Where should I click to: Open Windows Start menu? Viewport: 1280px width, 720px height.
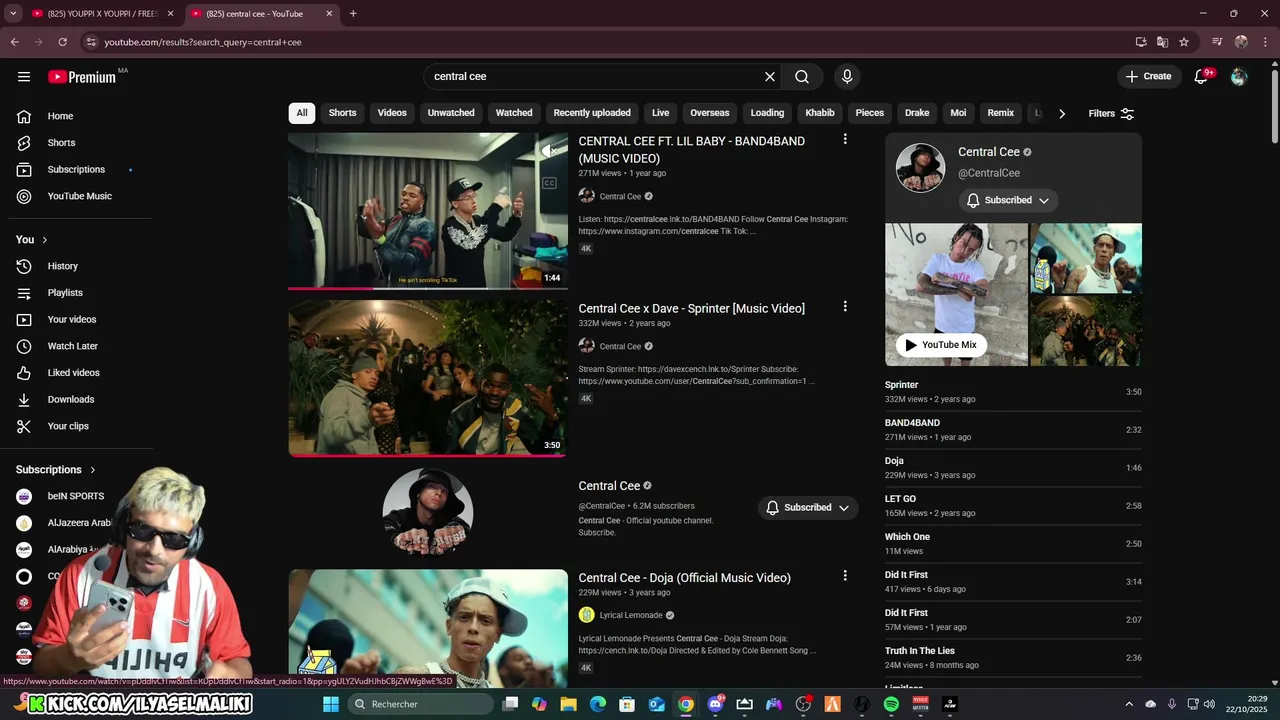click(x=331, y=704)
